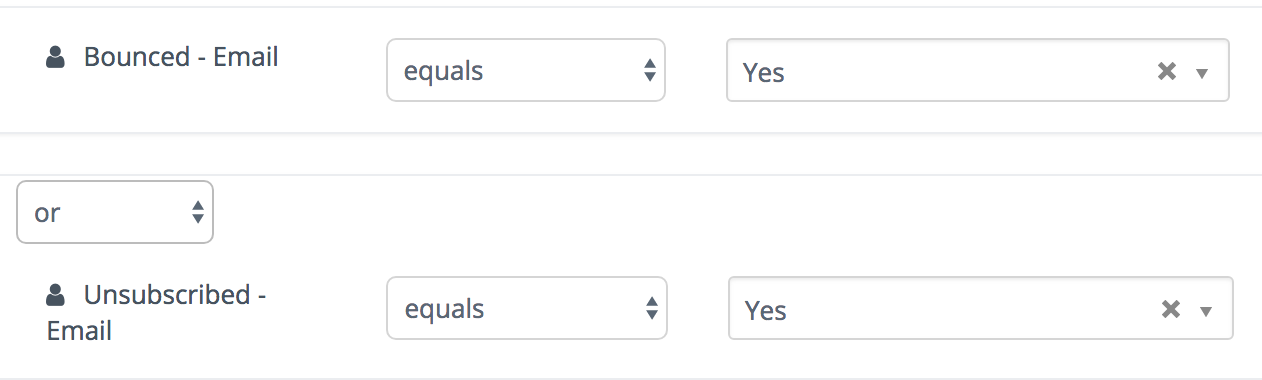1262x380 pixels.
Task: Select the Bounced - Email filter label
Action: [x=181, y=57]
